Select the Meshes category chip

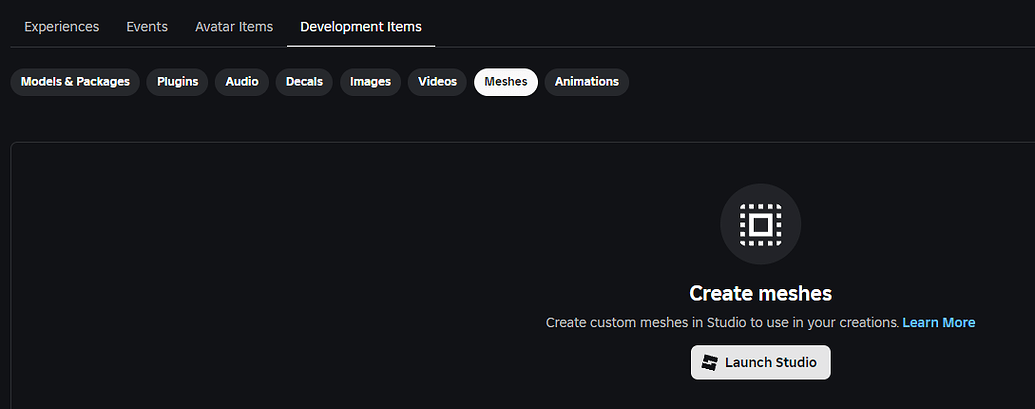(x=506, y=82)
